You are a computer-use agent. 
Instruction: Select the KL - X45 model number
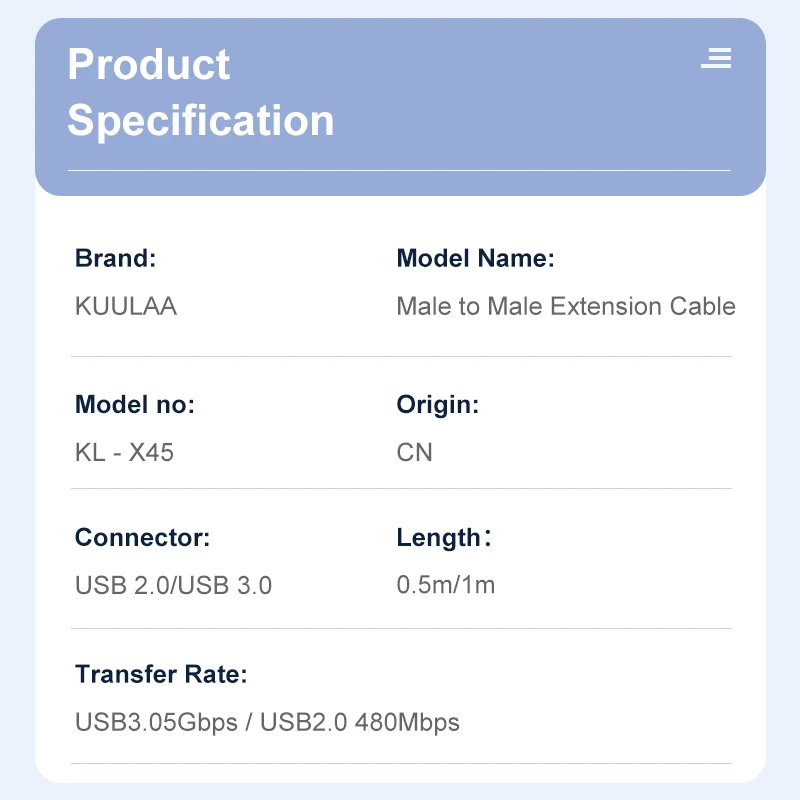[124, 452]
